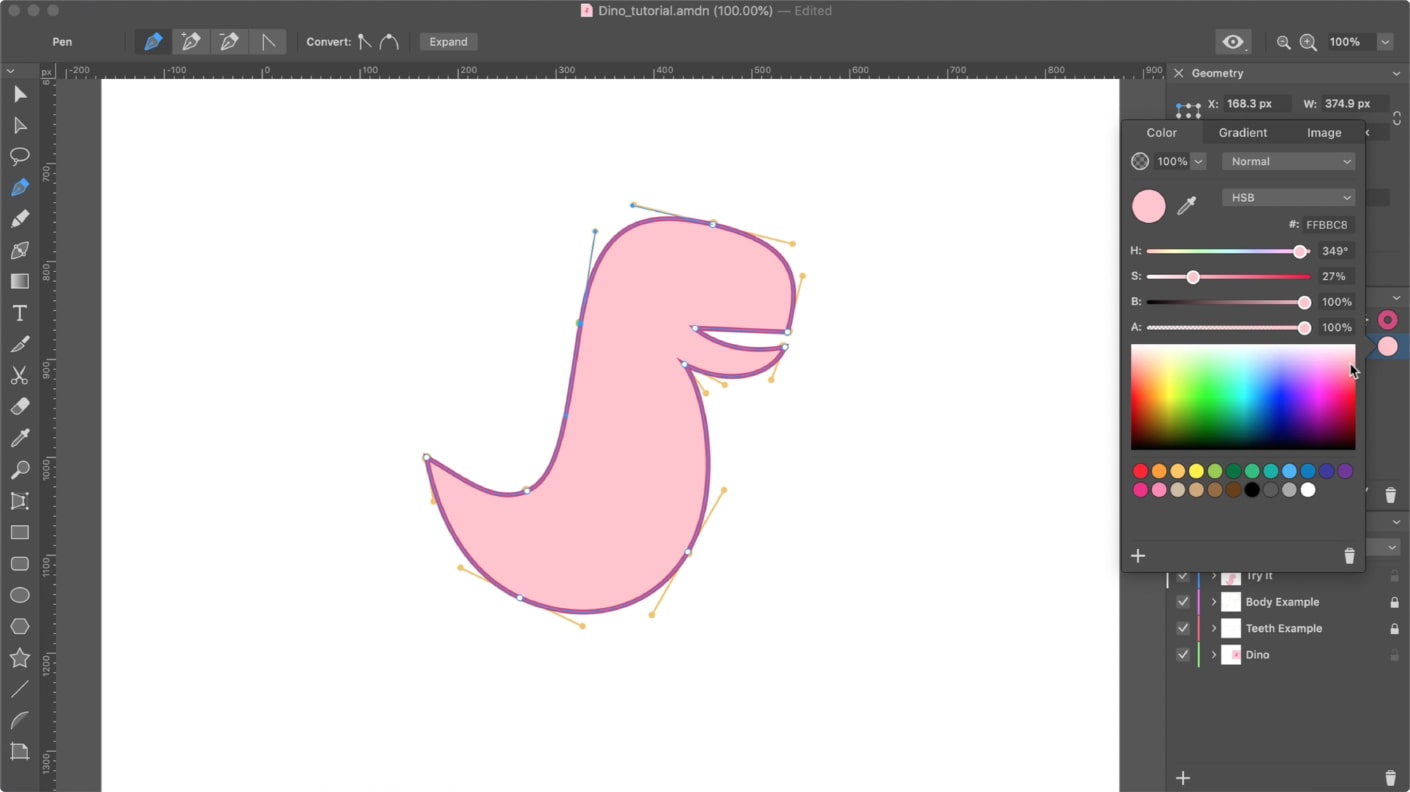Toggle visibility of Dino layer
The height and width of the screenshot is (792, 1410).
click(1183, 655)
